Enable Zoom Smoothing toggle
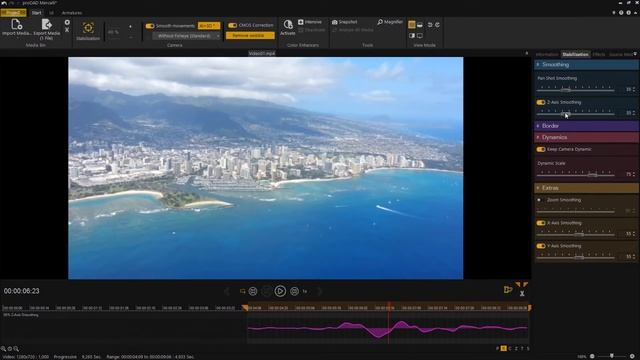The height and width of the screenshot is (360, 640). coord(540,200)
